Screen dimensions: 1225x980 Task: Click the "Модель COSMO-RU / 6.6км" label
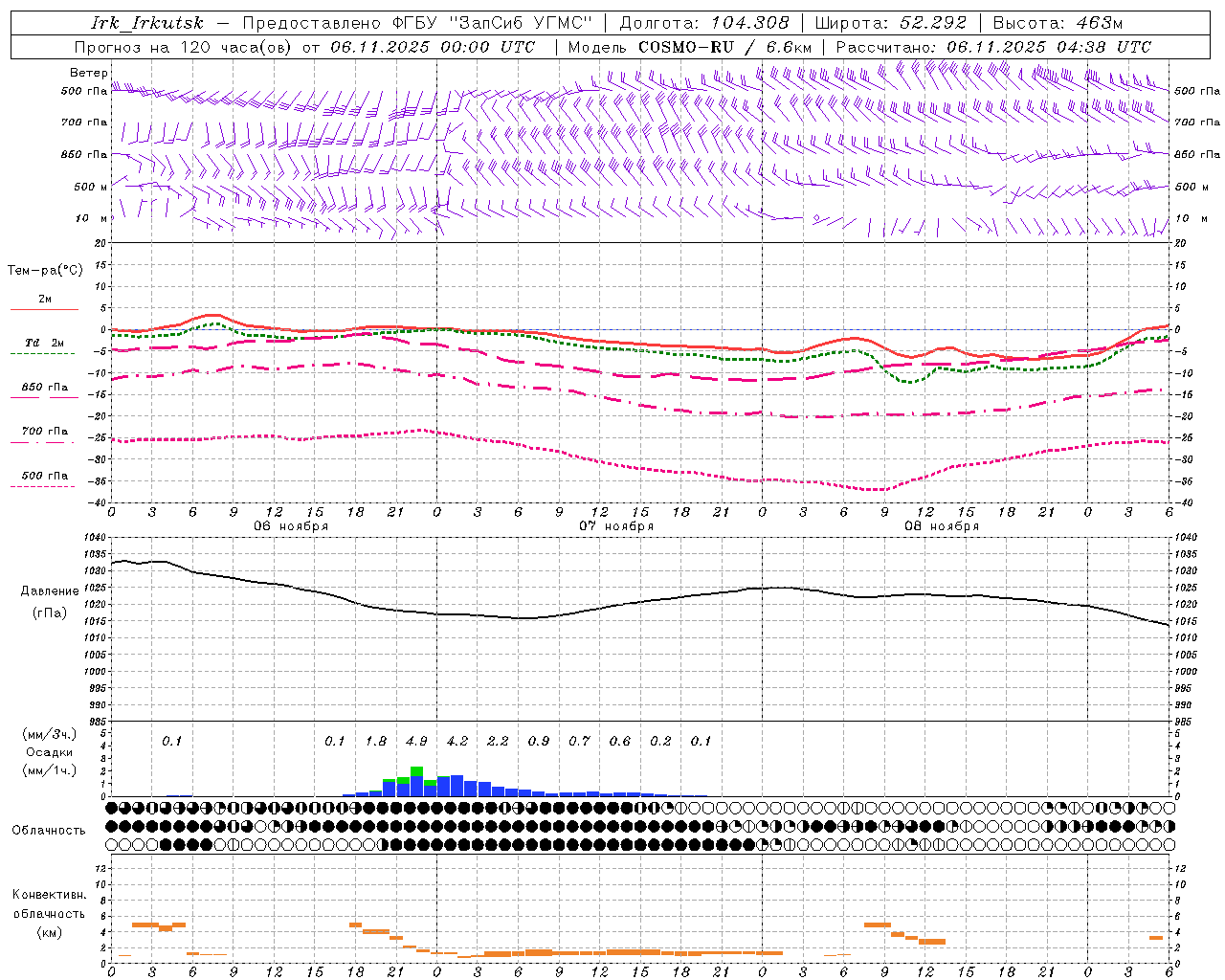point(690,47)
